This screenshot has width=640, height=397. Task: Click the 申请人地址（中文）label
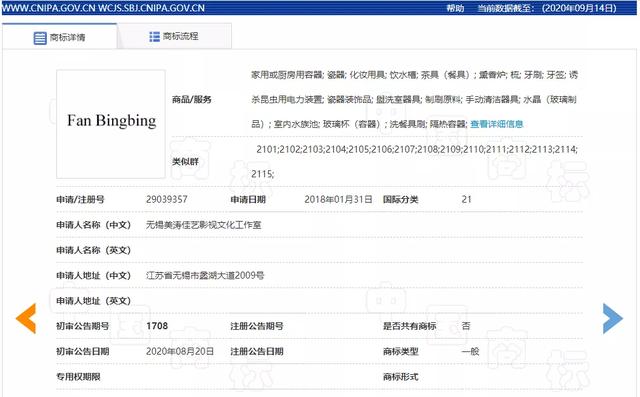tap(93, 275)
